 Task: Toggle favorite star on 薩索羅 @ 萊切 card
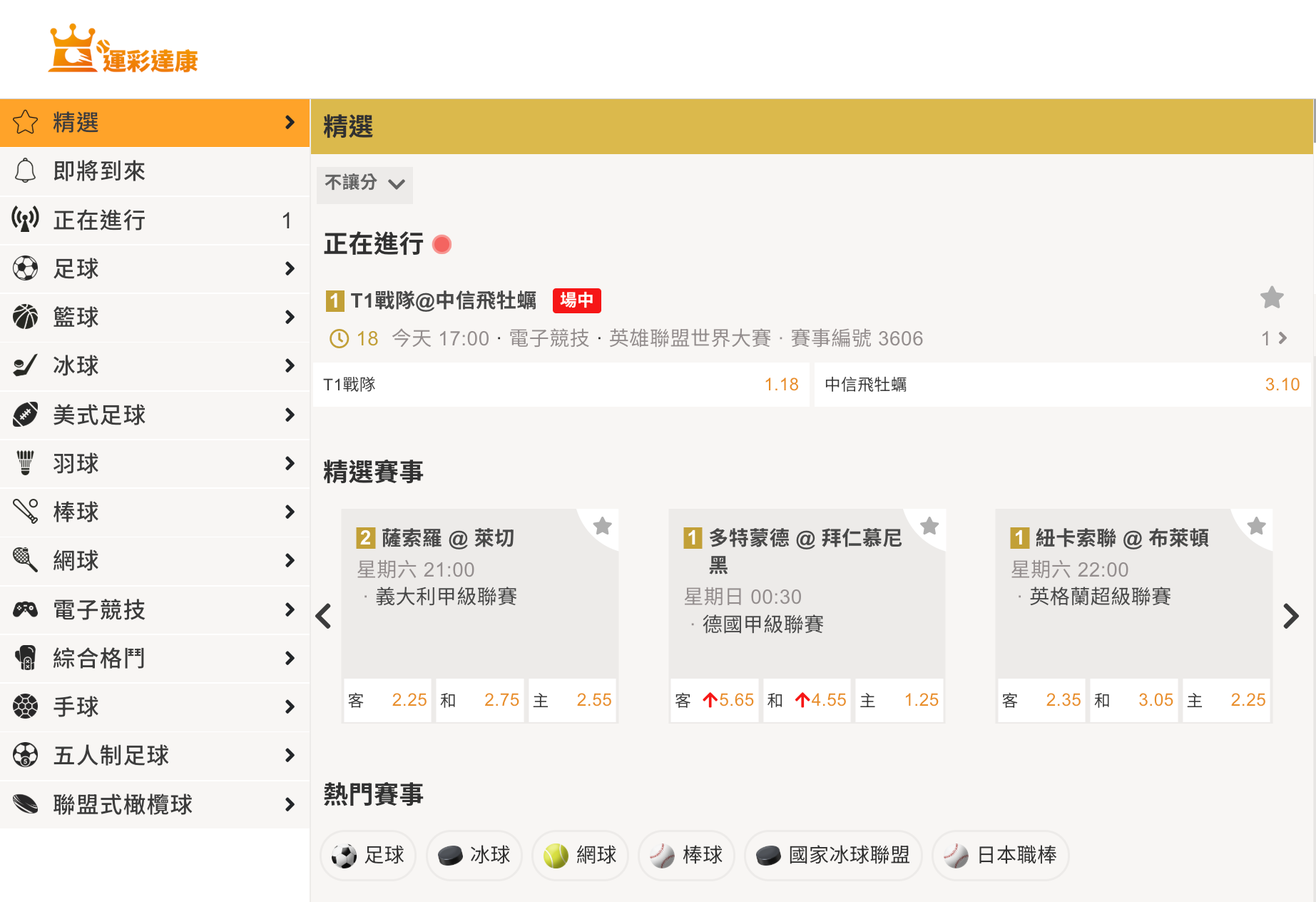pyautogui.click(x=603, y=526)
